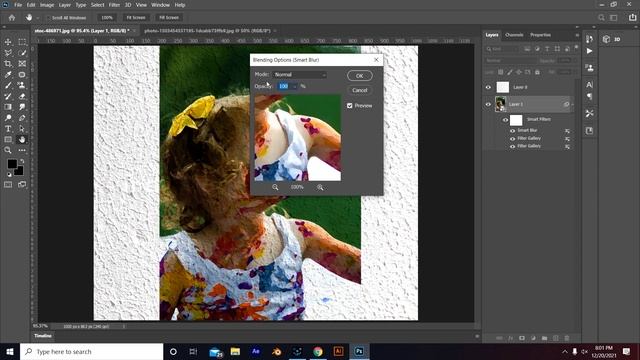Viewport: 640px width, 360px height.
Task: Select the Path Selection tool
Action: click(22, 129)
